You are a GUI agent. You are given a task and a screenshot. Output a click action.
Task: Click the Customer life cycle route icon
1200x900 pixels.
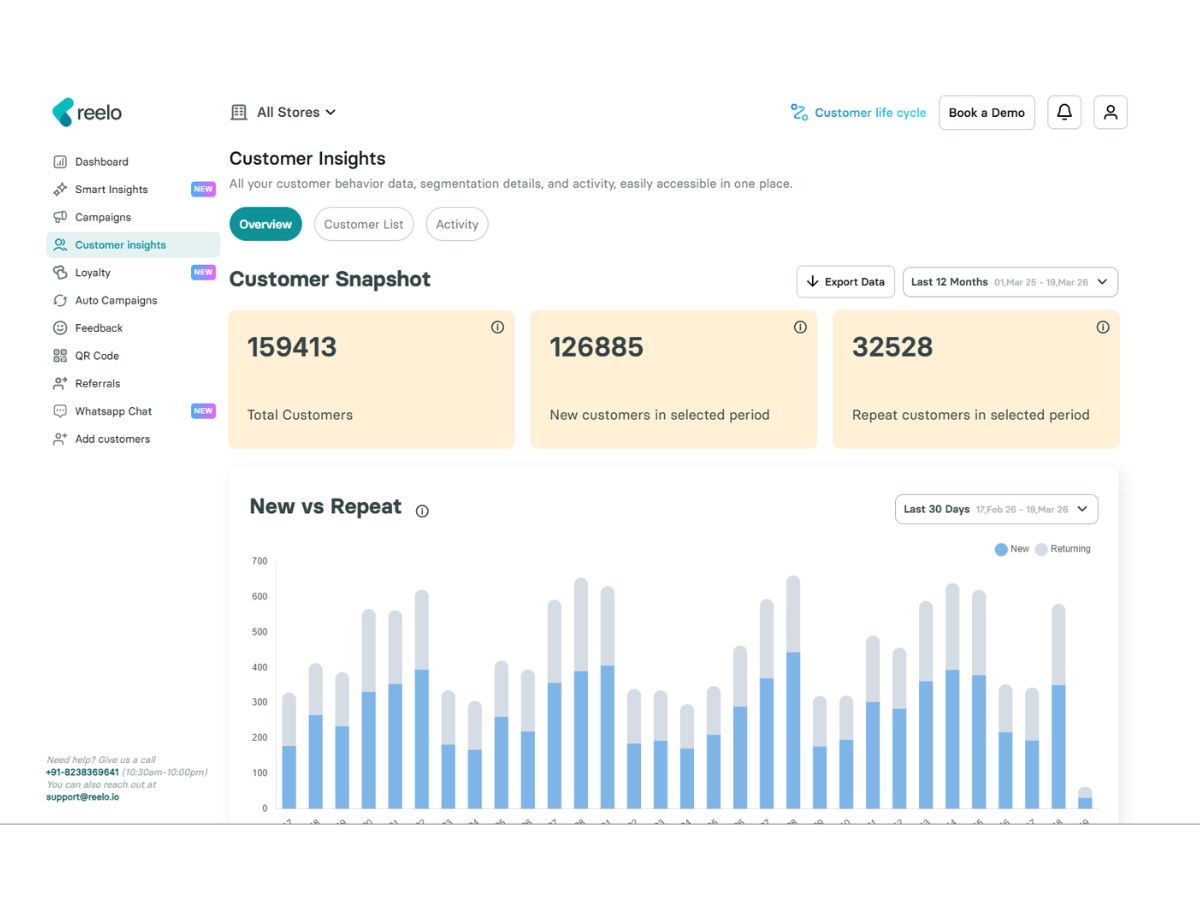[x=799, y=113]
